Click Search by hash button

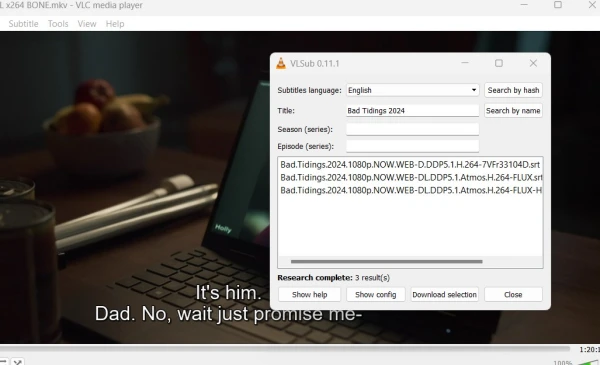[x=513, y=90]
